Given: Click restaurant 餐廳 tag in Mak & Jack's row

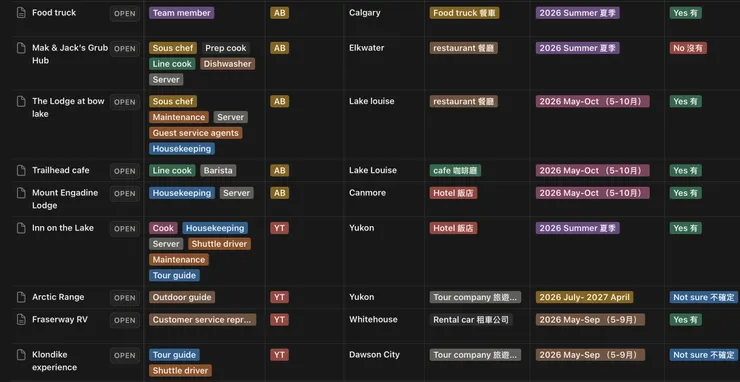Looking at the screenshot, I should click(x=463, y=48).
